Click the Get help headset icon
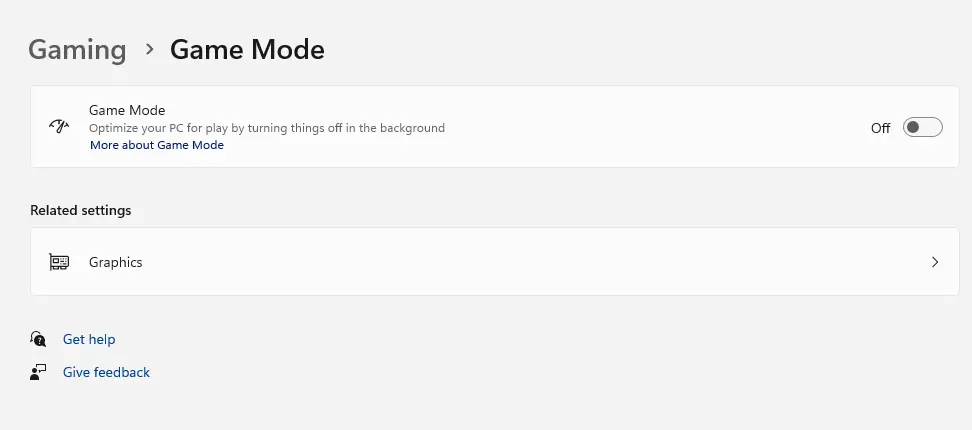Screen dimensions: 972x430 point(39,339)
